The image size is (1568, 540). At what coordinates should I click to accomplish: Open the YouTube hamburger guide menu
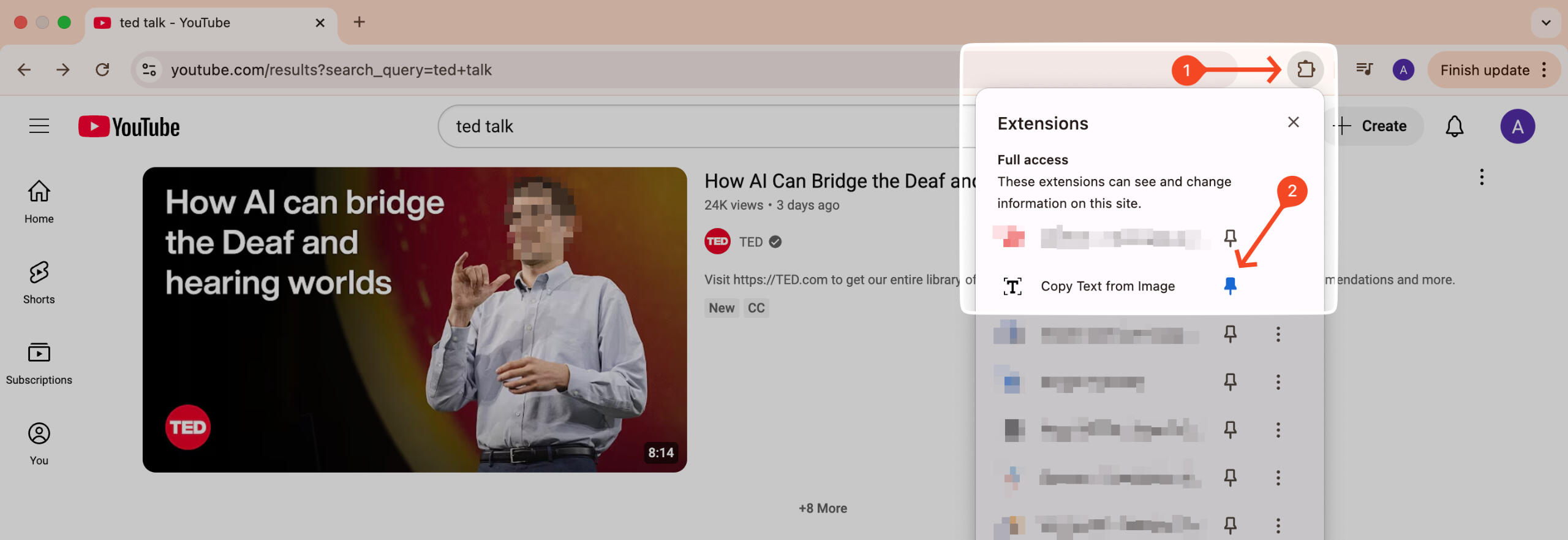(x=39, y=126)
